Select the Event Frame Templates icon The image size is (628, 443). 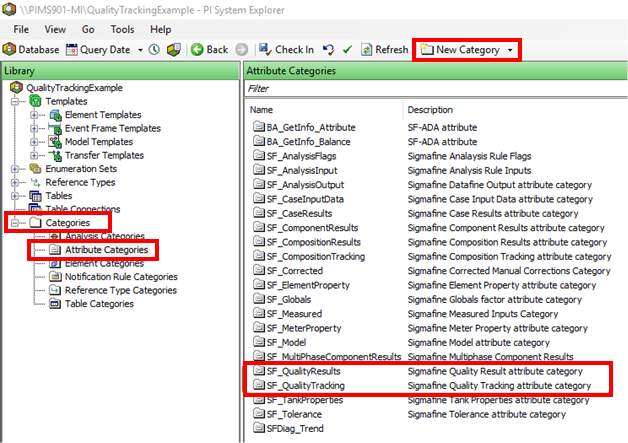(55, 128)
